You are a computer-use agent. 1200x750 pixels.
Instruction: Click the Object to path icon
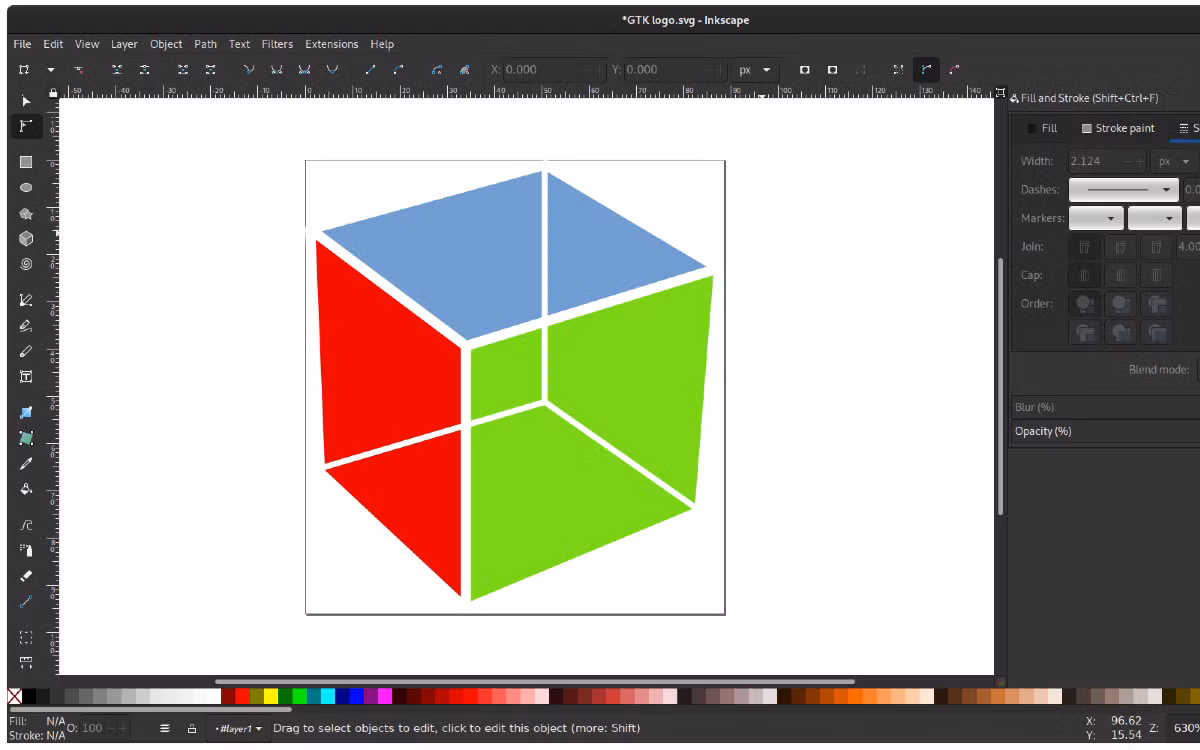click(437, 70)
